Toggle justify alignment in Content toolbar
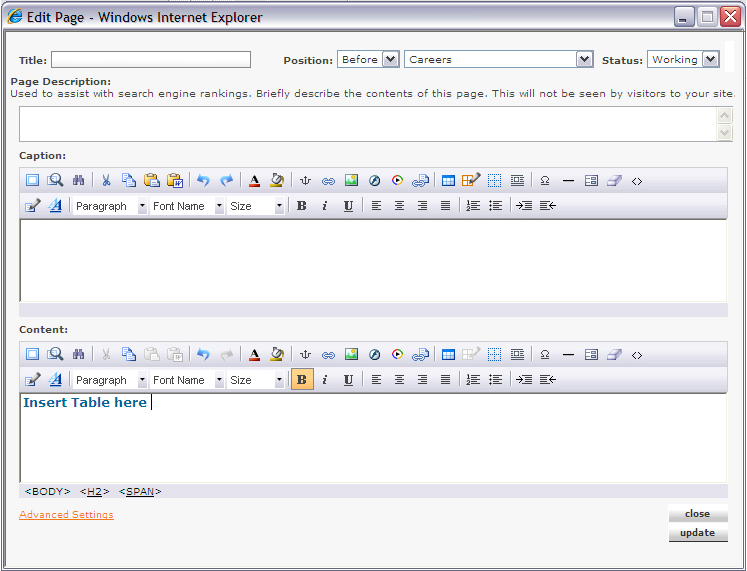The height and width of the screenshot is (571, 747). pos(445,380)
